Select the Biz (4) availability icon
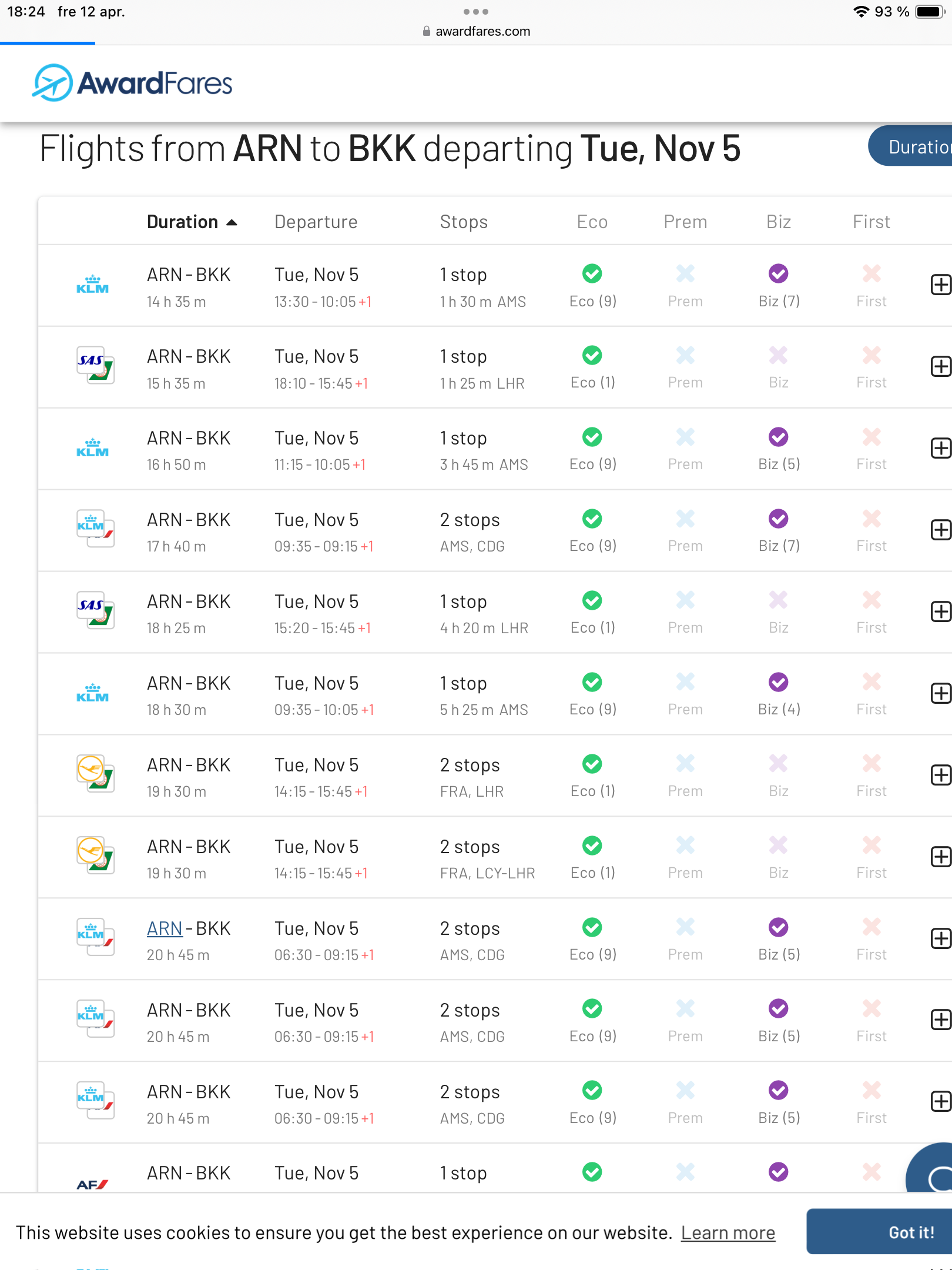 (x=778, y=682)
